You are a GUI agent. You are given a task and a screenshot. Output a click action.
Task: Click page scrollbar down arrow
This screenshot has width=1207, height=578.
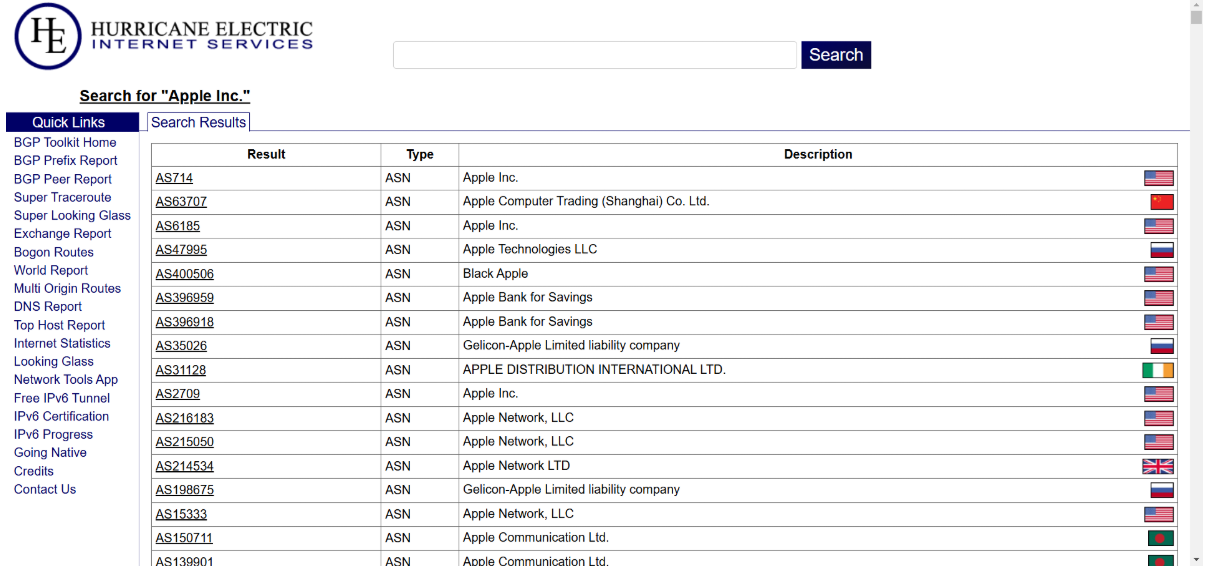1197,559
